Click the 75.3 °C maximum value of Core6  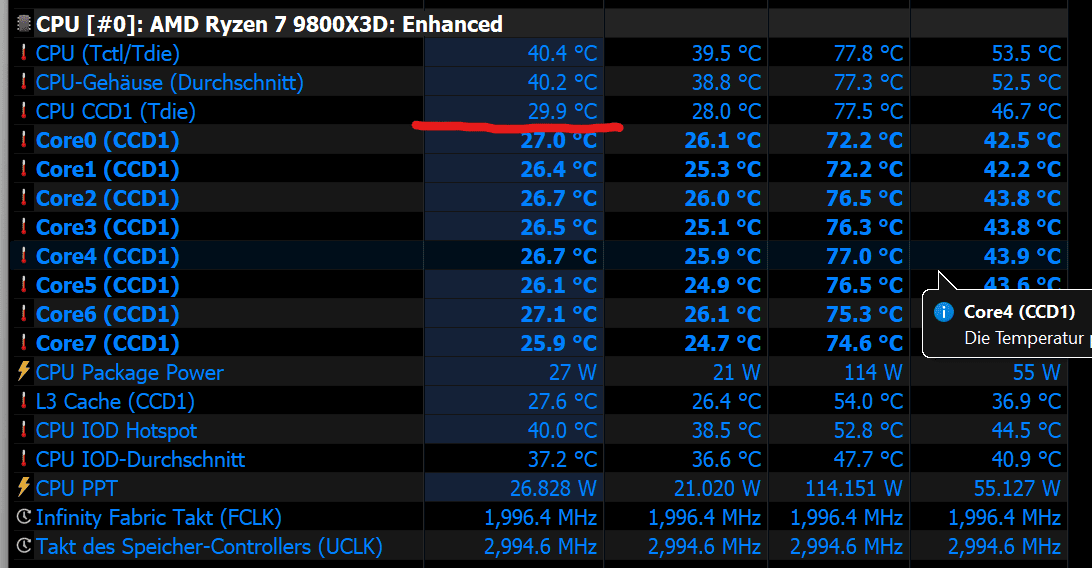pos(864,314)
